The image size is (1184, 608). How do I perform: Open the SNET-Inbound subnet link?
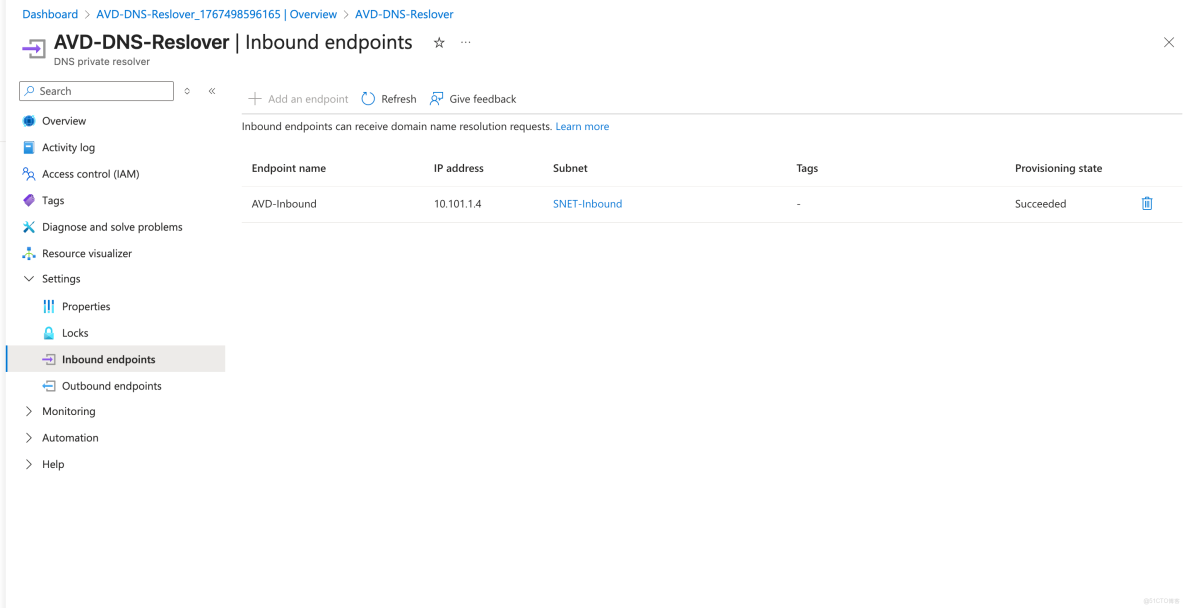587,203
